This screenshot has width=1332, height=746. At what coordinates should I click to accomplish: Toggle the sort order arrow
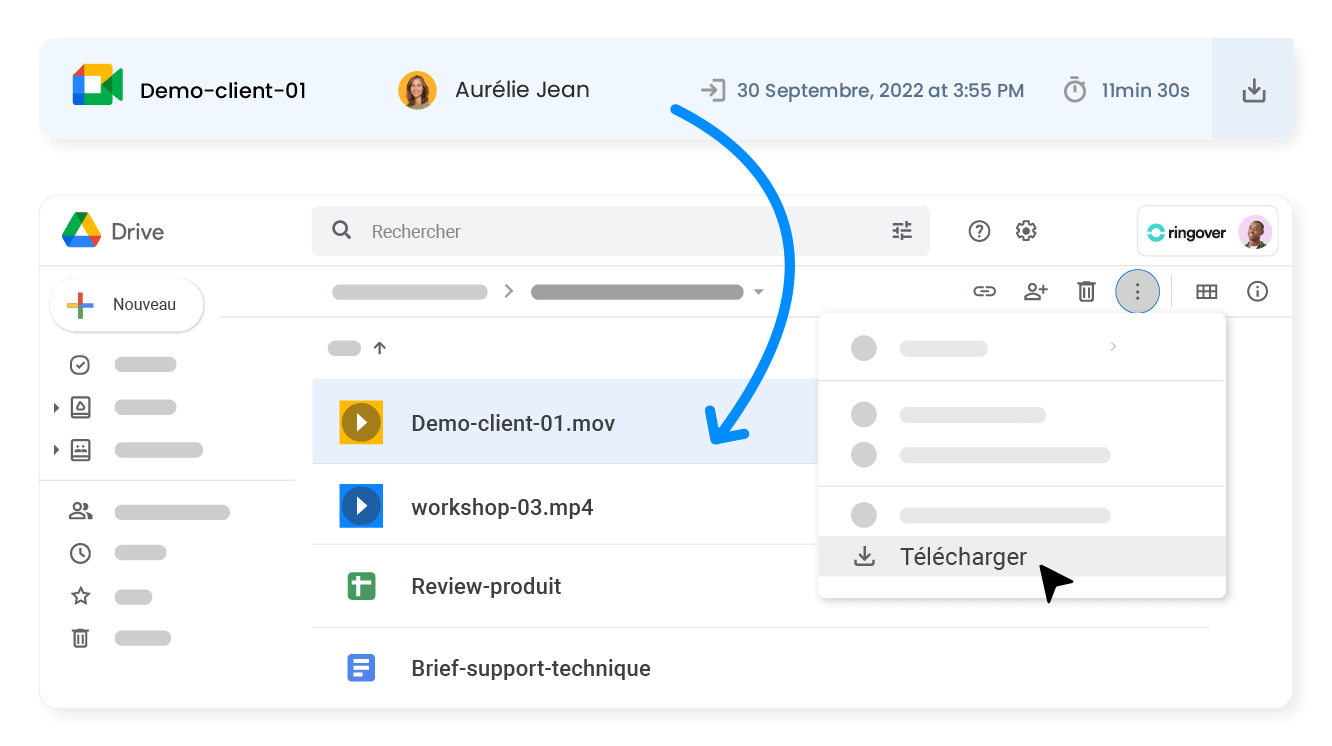tap(380, 348)
